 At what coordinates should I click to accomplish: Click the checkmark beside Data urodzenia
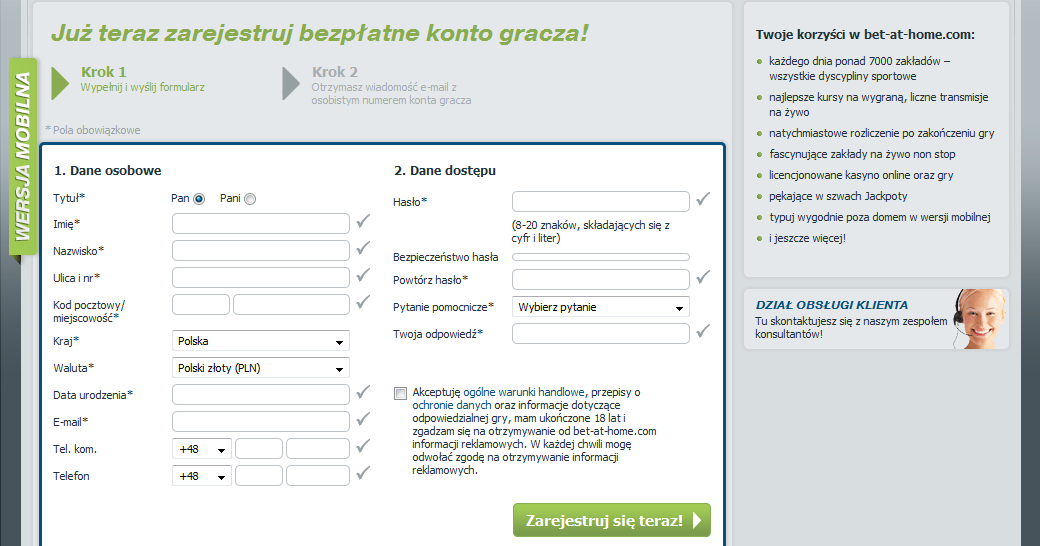point(363,393)
